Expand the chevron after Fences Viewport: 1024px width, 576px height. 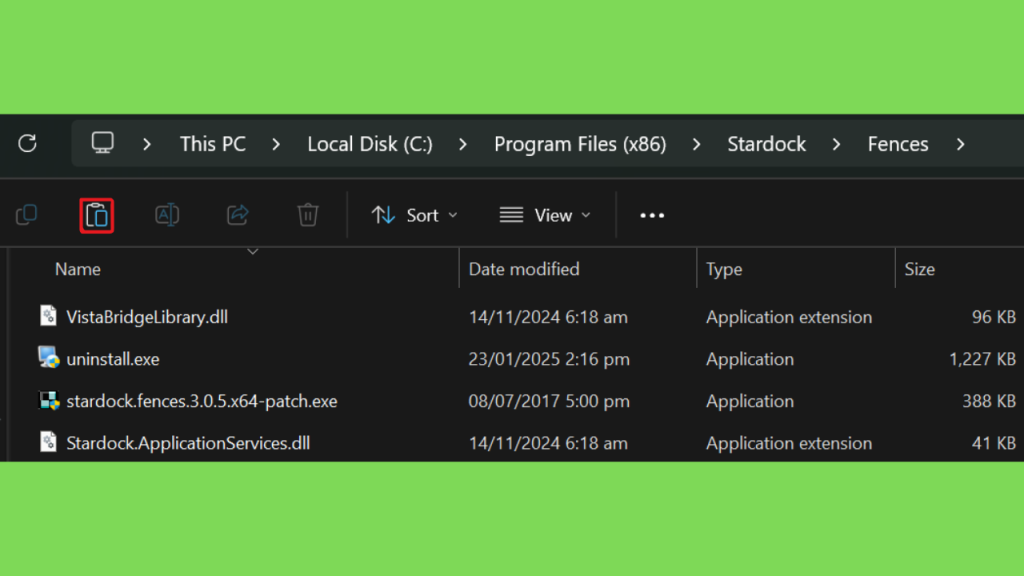(960, 144)
